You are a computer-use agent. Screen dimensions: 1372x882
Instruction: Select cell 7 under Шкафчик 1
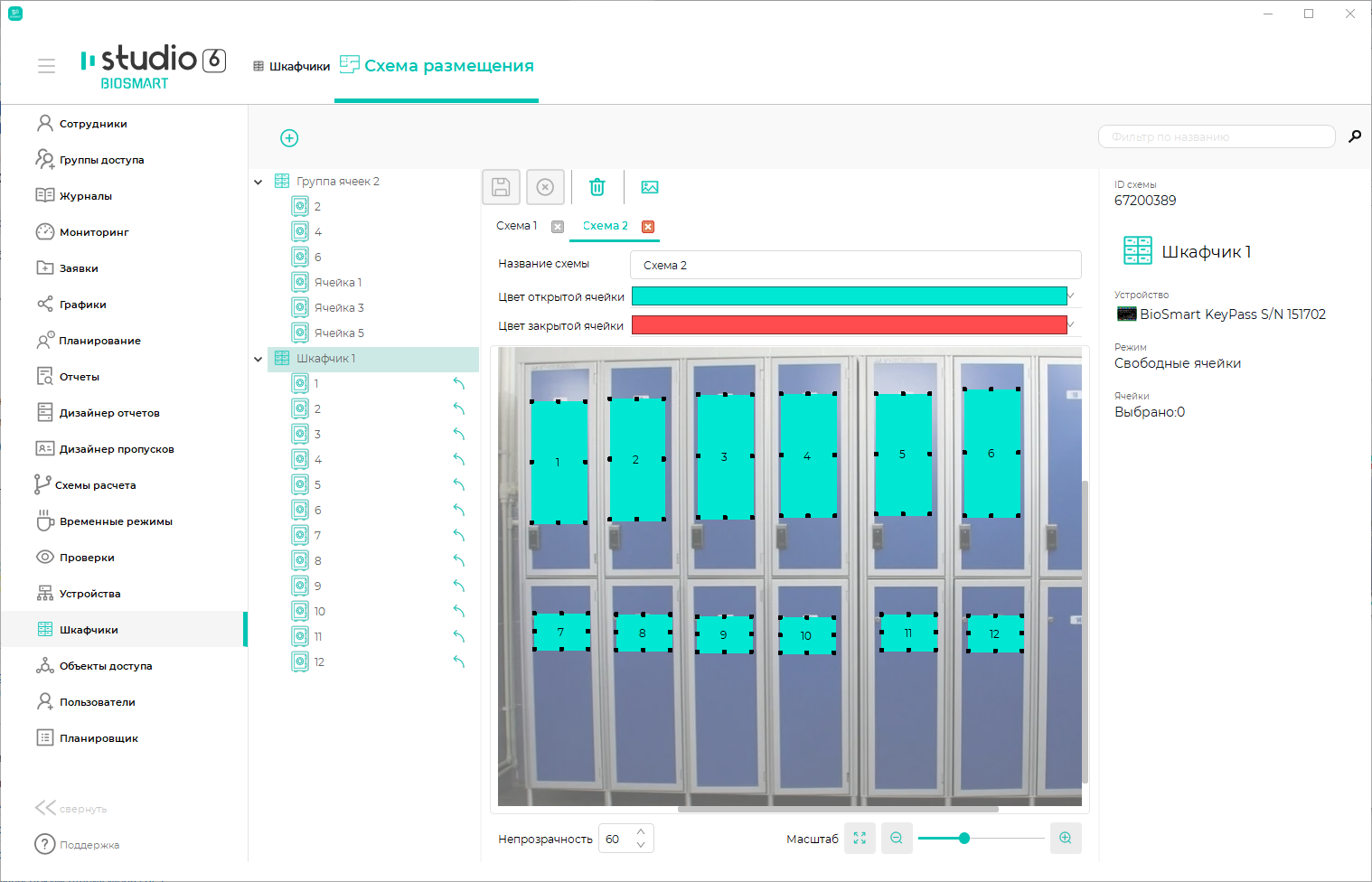coord(317,535)
